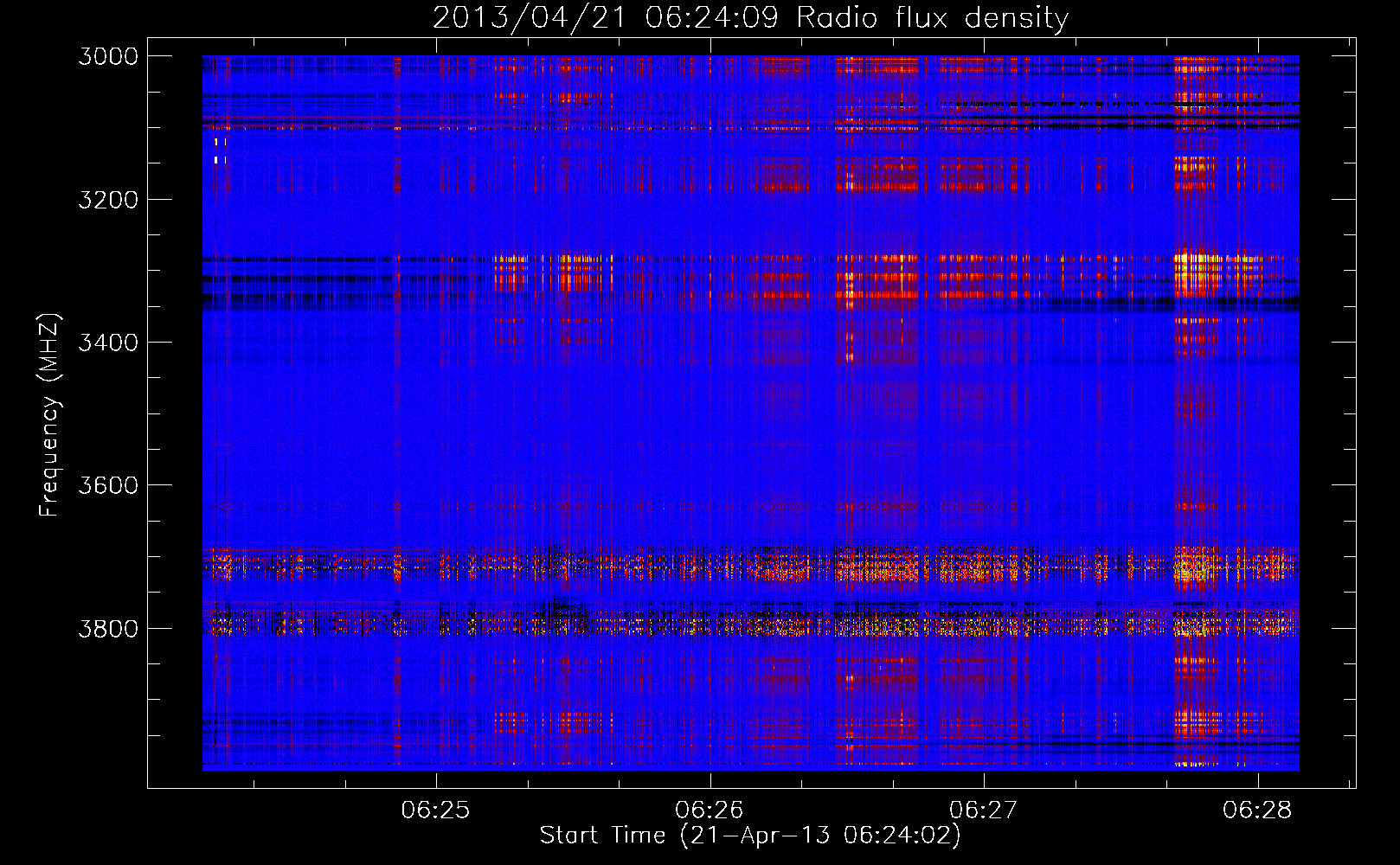1400x865 pixels.
Task: Click the 06:27 time tick label
Action: pyautogui.click(x=984, y=810)
